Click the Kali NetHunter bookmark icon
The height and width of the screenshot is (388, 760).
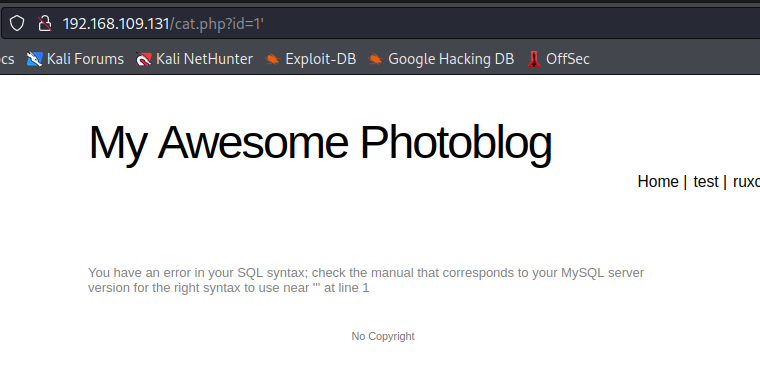143,59
